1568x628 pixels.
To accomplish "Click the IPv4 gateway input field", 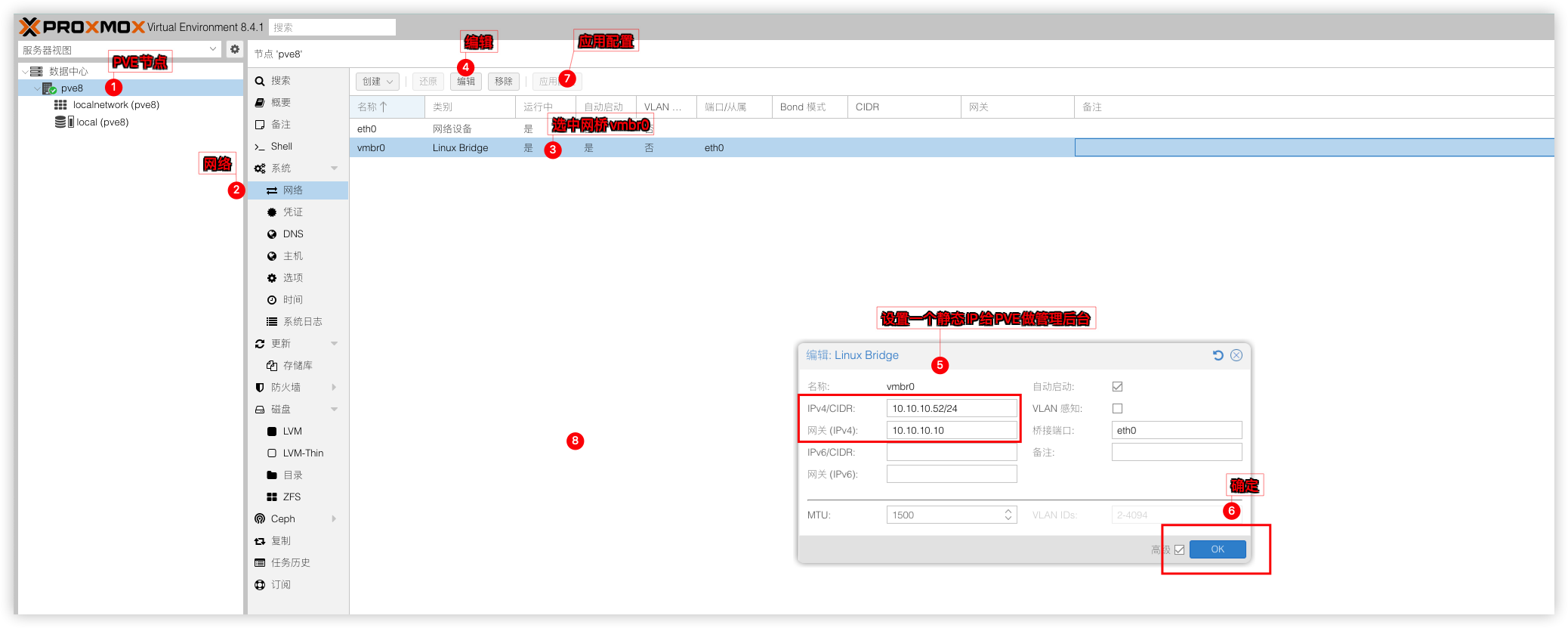I will click(952, 431).
